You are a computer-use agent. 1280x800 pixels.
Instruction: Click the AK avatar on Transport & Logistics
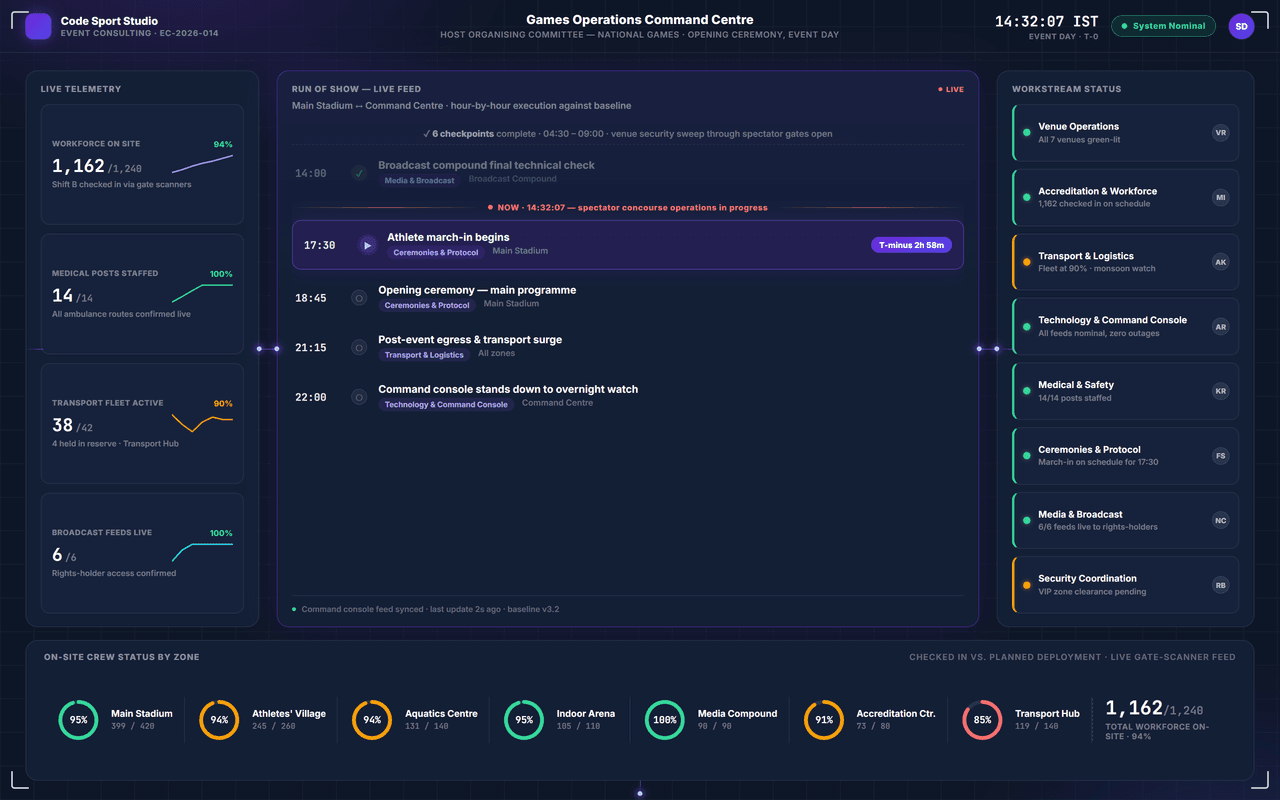[1220, 262]
